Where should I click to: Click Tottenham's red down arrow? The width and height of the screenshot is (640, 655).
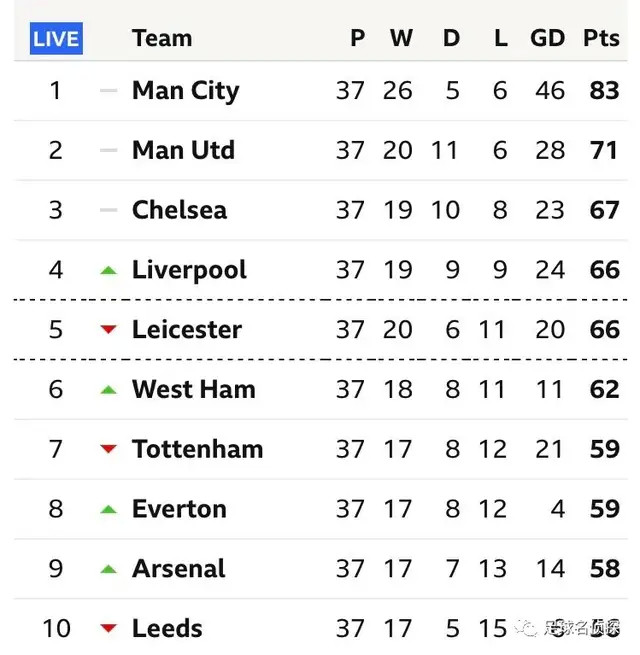pyautogui.click(x=109, y=449)
